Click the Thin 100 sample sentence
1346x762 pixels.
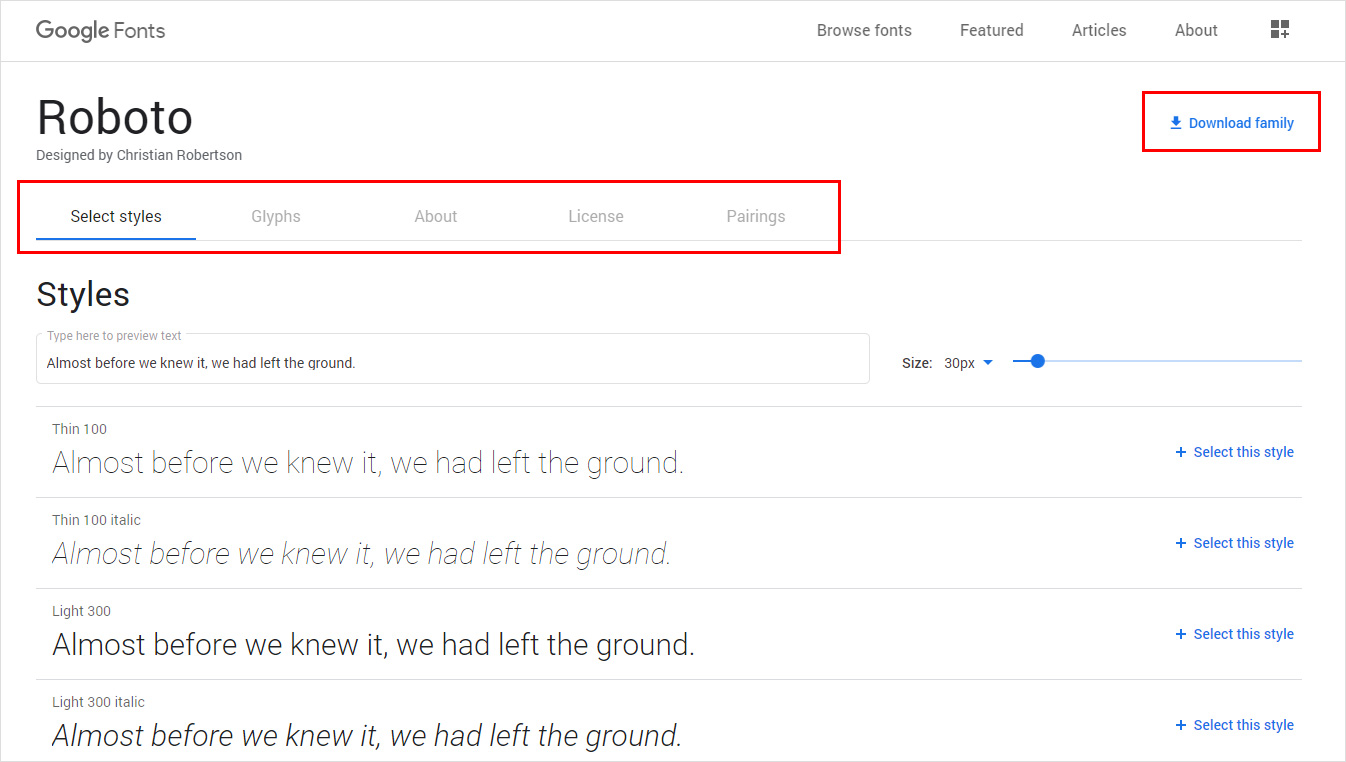(x=368, y=463)
